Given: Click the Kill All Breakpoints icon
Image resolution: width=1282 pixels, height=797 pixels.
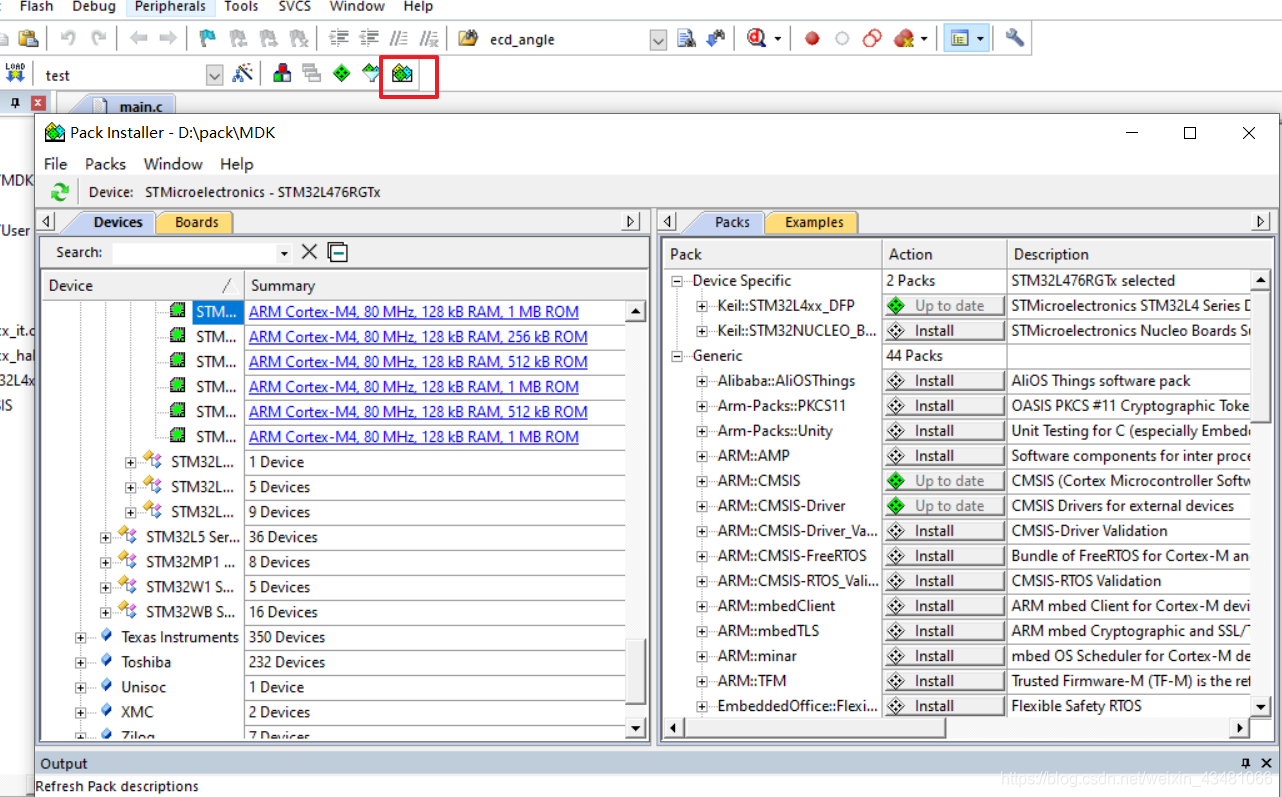Looking at the screenshot, I should 904,39.
